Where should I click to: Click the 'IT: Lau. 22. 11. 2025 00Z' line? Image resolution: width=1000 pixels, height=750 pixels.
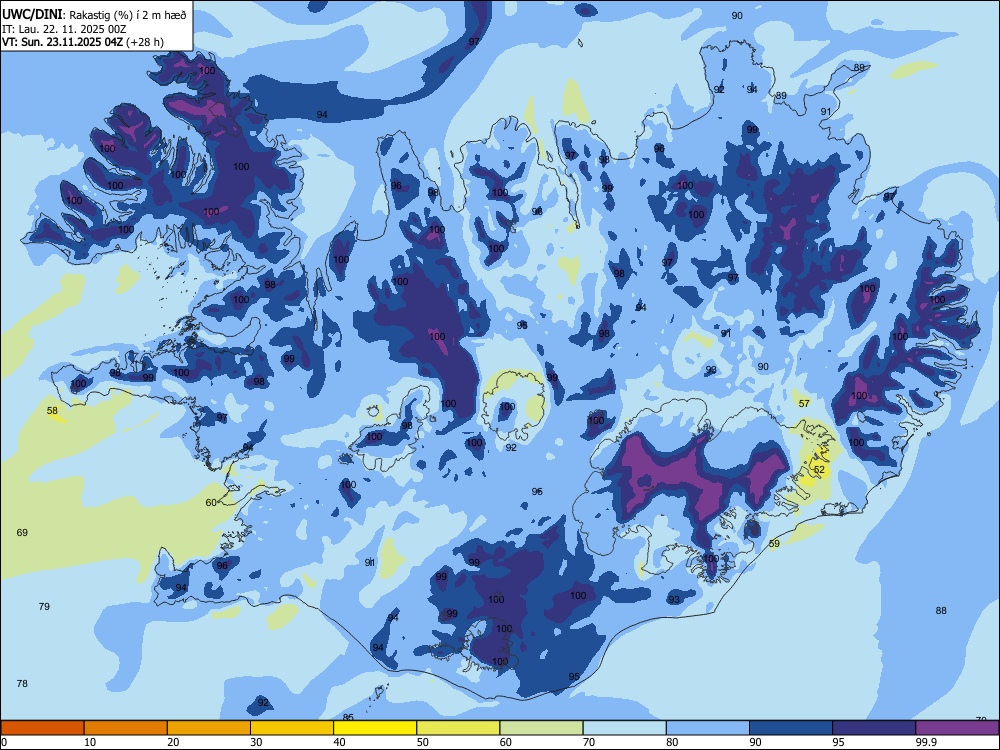tap(64, 29)
